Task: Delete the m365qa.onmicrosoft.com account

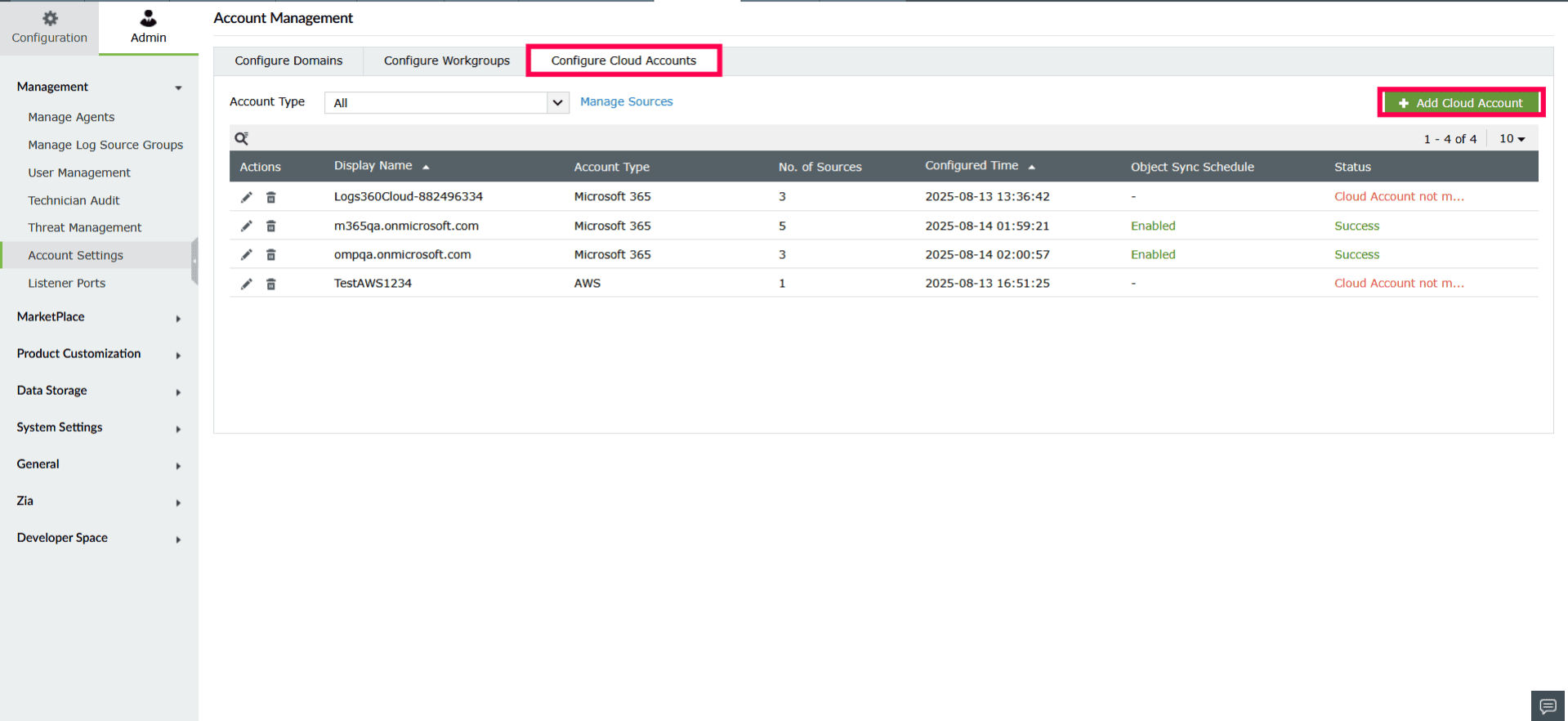Action: pyautogui.click(x=271, y=226)
